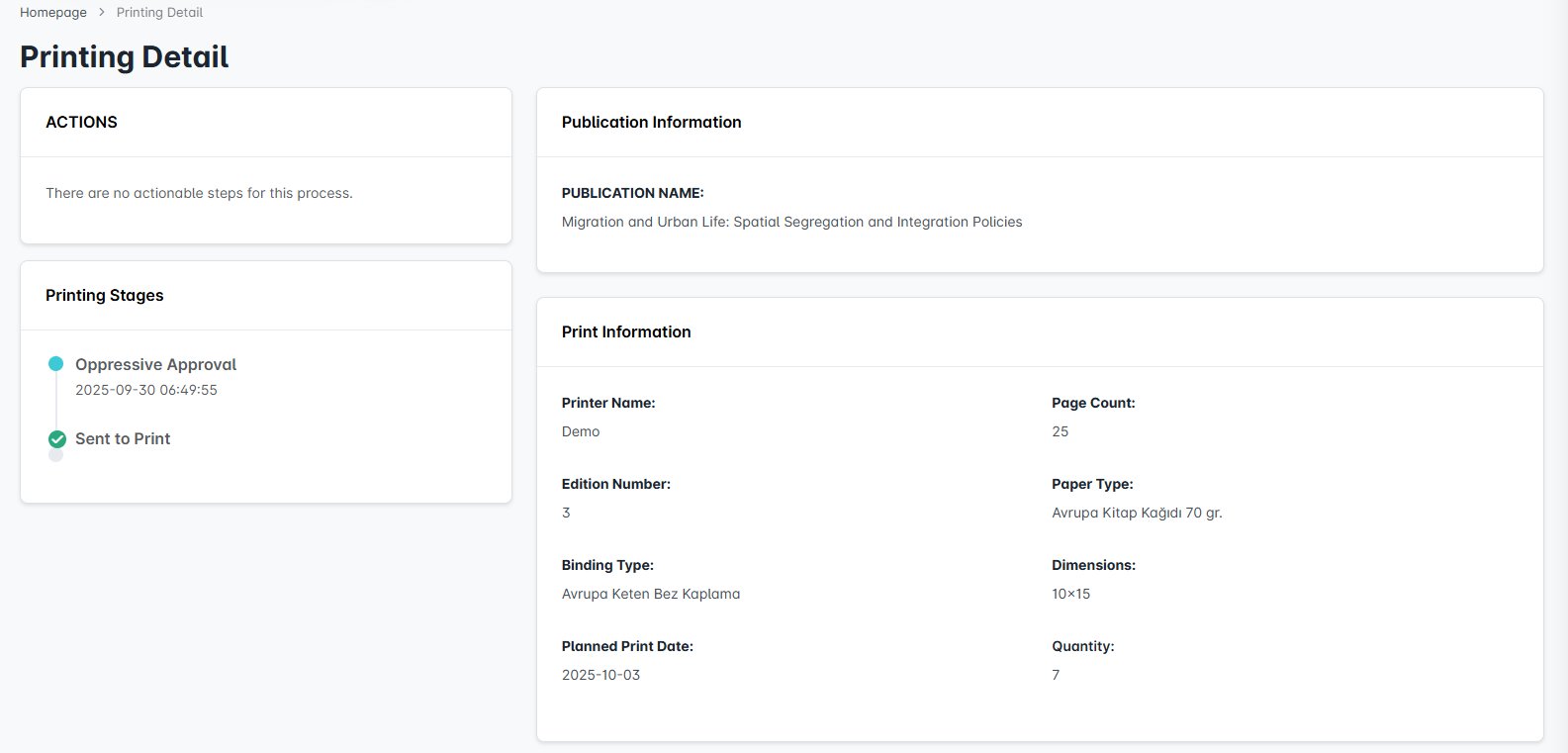Viewport: 1568px width, 753px height.
Task: Click the Print Information section heading
Action: point(626,331)
